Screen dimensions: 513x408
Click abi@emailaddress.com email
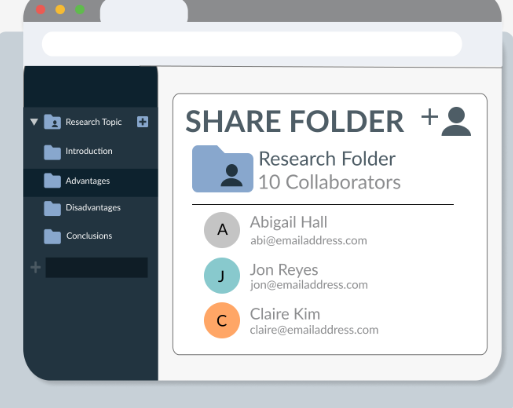(309, 240)
